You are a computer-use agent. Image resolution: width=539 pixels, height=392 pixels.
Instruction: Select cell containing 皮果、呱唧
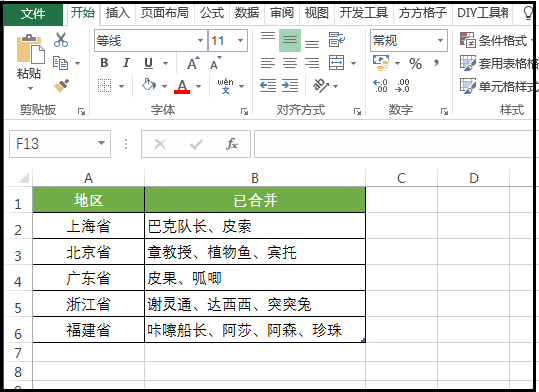[x=255, y=278]
